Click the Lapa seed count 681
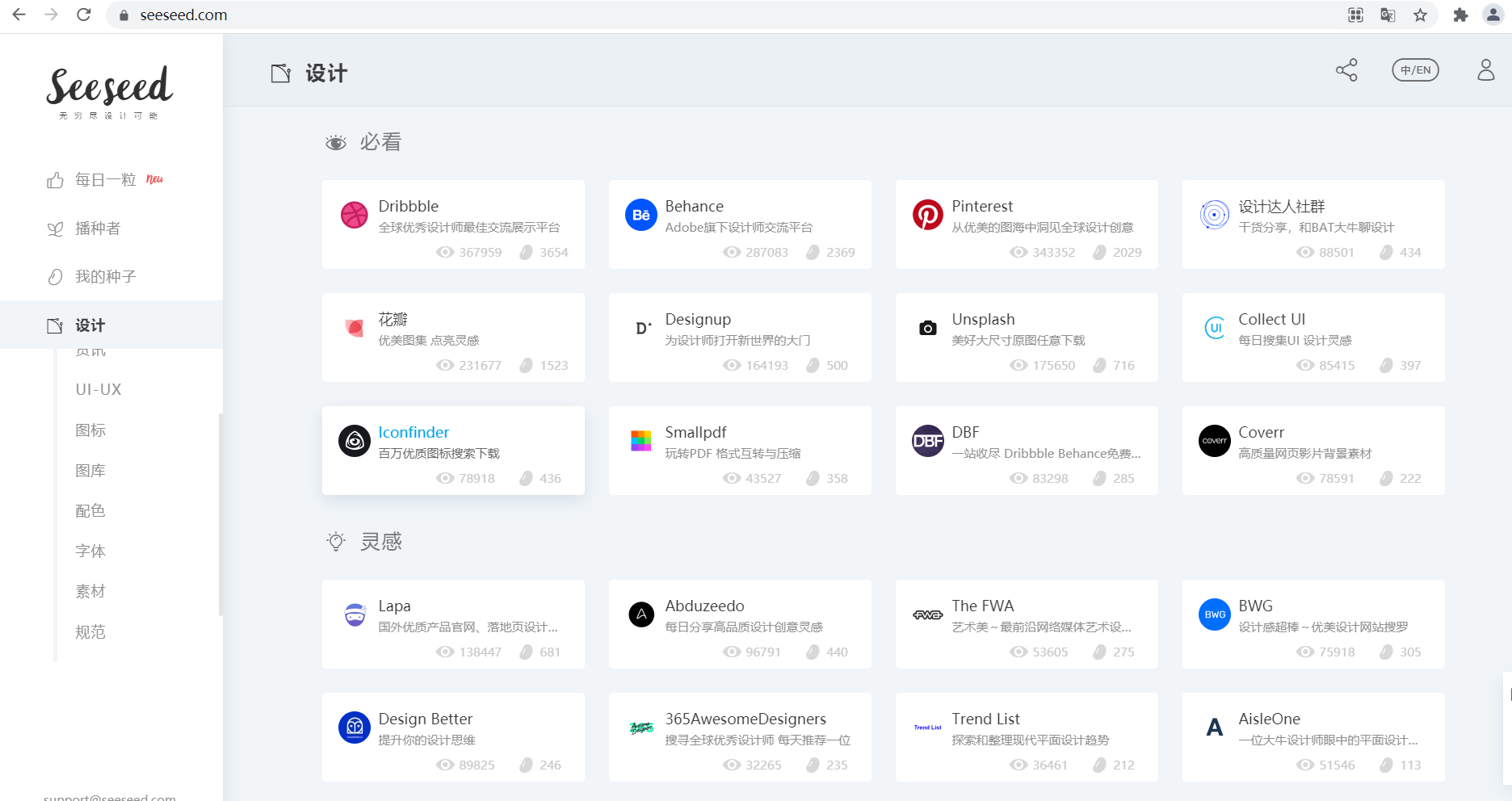 540,652
